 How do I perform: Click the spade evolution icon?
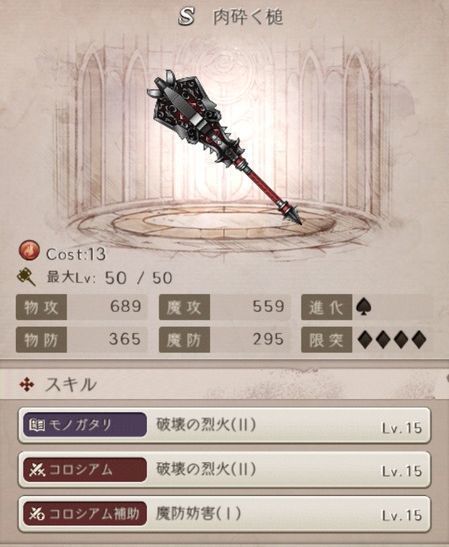364,307
